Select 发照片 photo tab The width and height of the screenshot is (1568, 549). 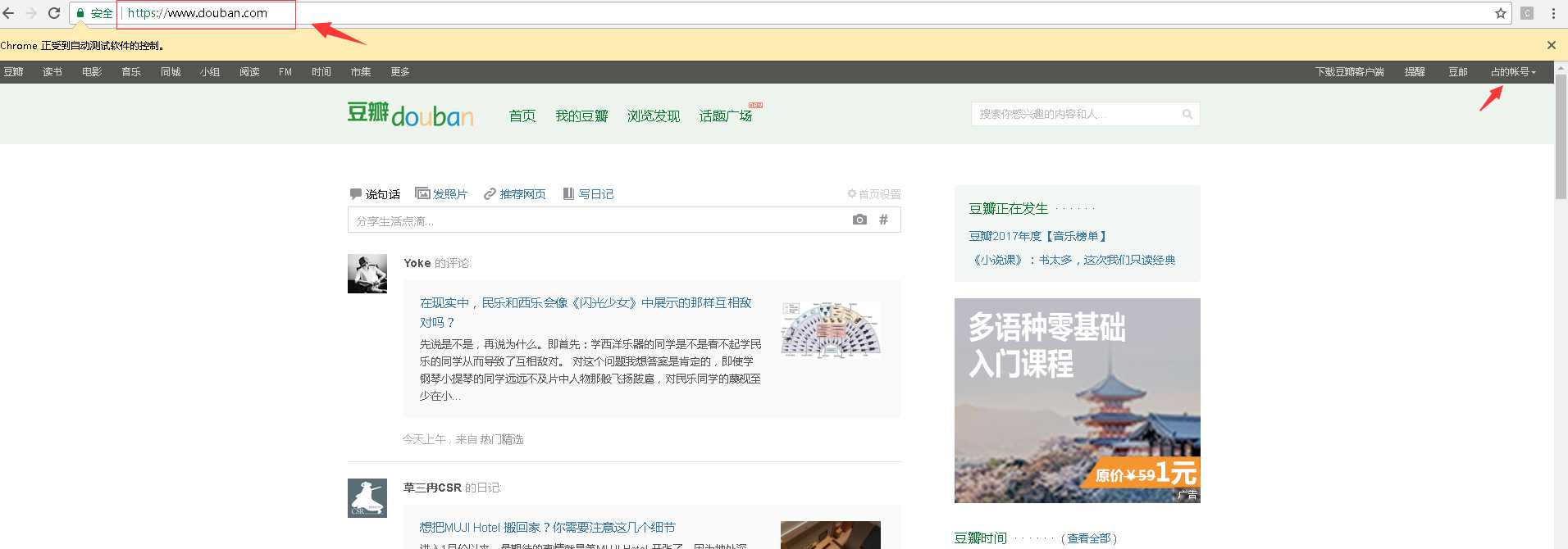[441, 194]
